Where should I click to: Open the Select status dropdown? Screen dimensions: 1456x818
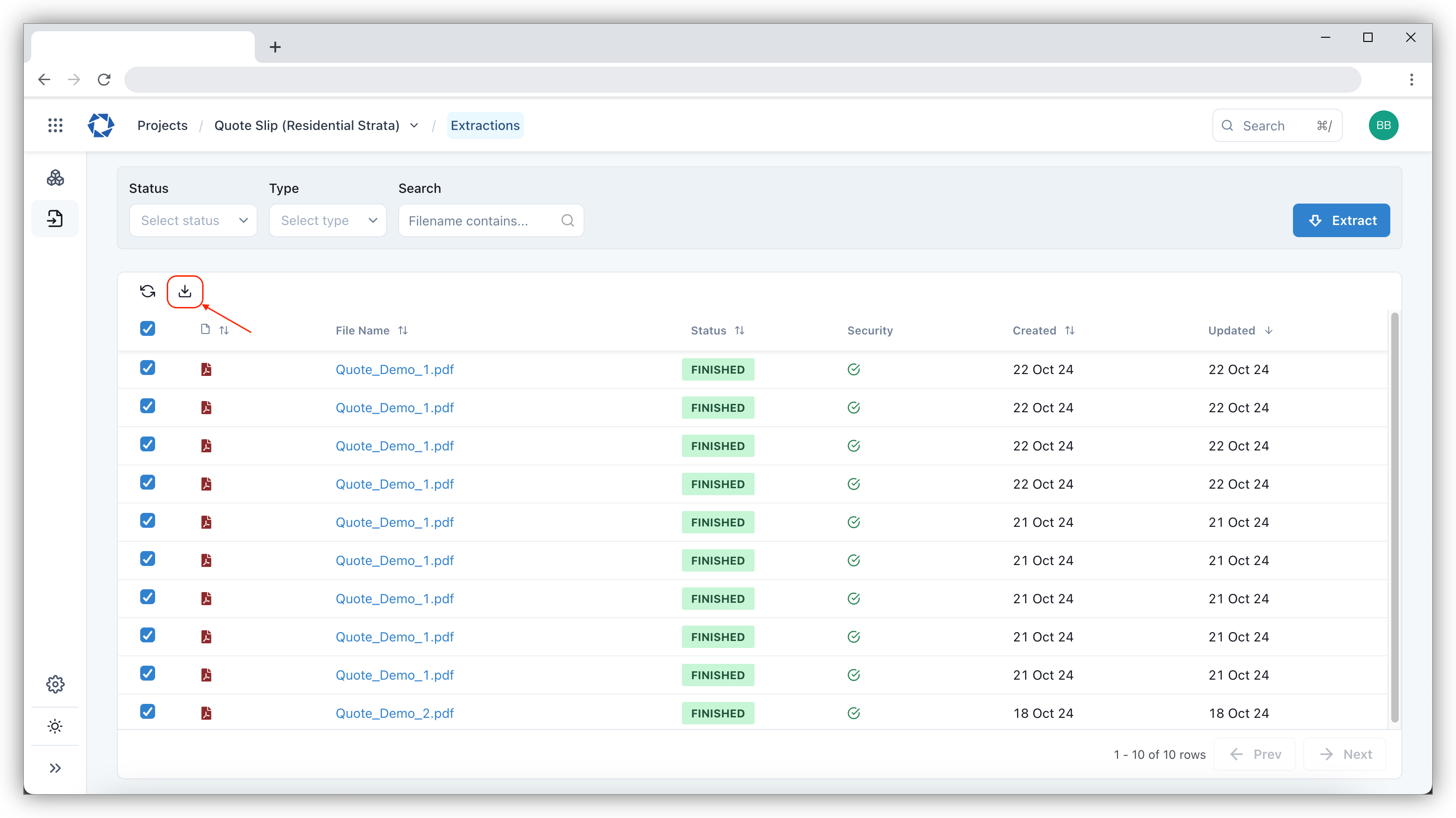coord(193,220)
